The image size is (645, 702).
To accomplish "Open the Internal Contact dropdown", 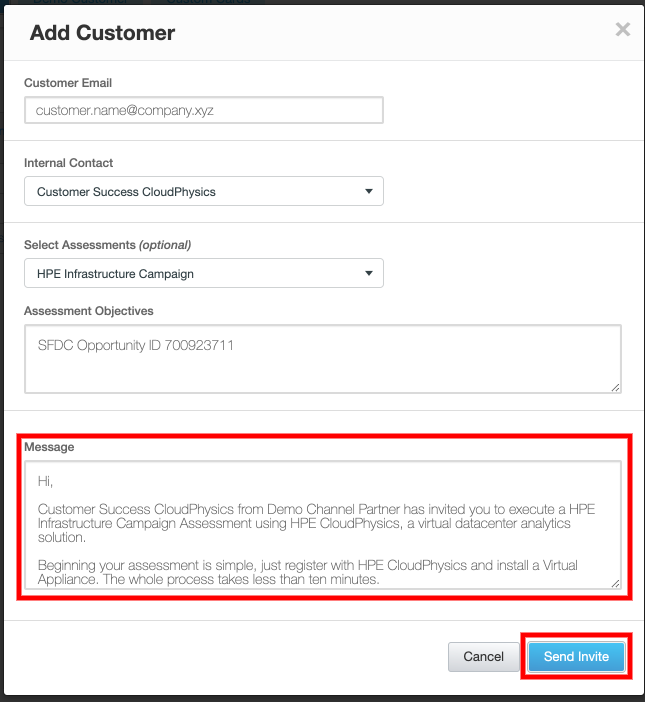I will [204, 191].
